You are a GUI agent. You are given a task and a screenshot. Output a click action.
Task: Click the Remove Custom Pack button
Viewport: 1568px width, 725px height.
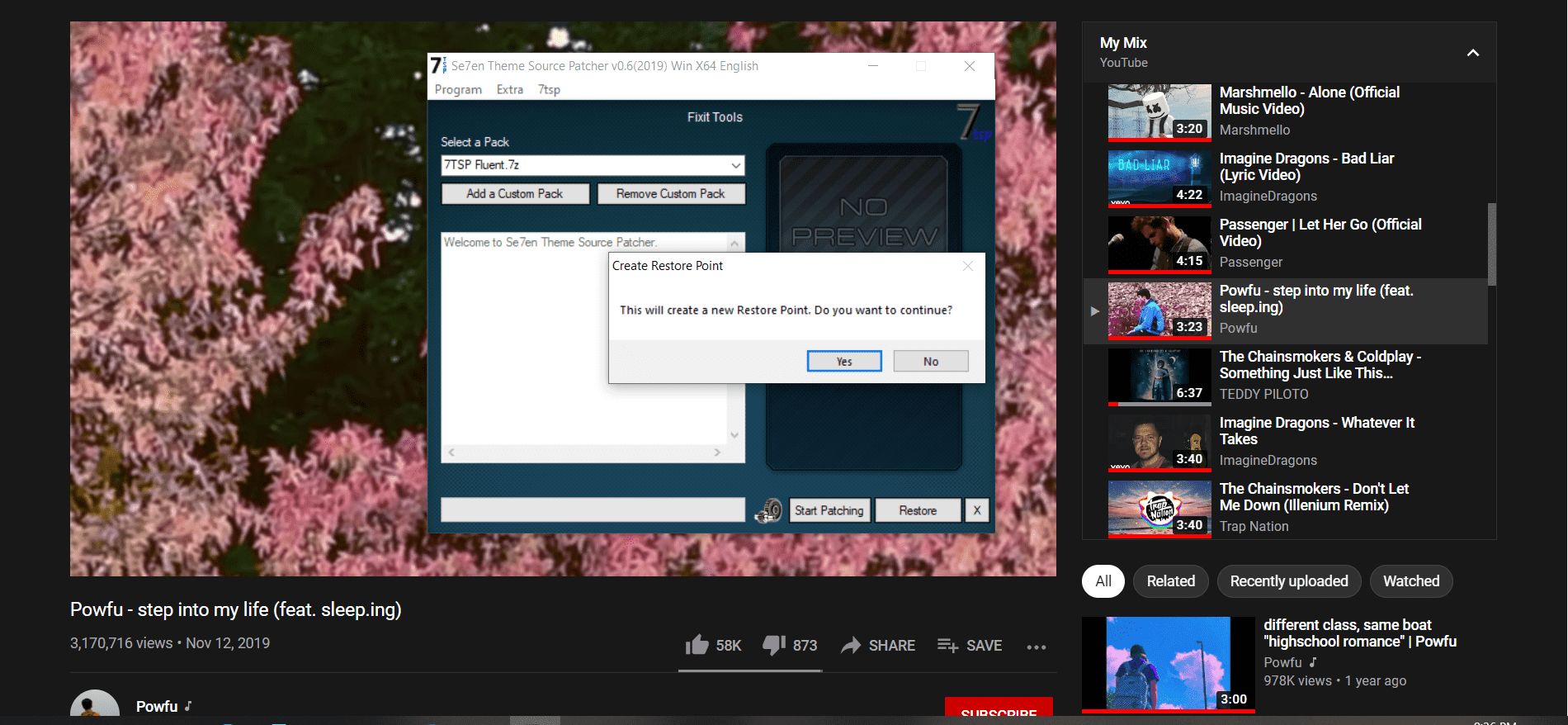(671, 194)
